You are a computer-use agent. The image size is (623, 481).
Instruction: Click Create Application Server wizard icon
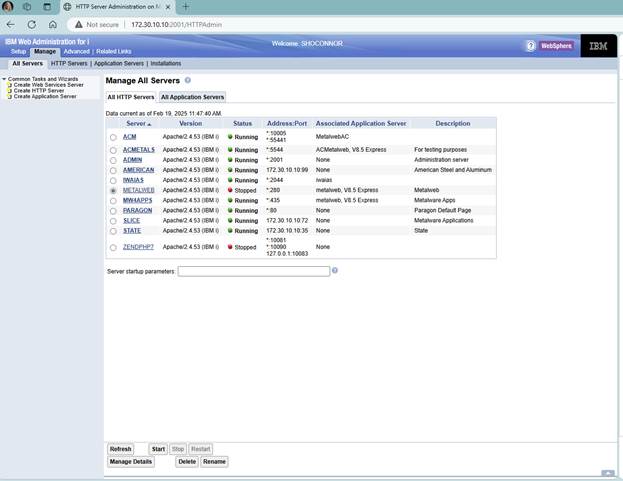coord(10,96)
